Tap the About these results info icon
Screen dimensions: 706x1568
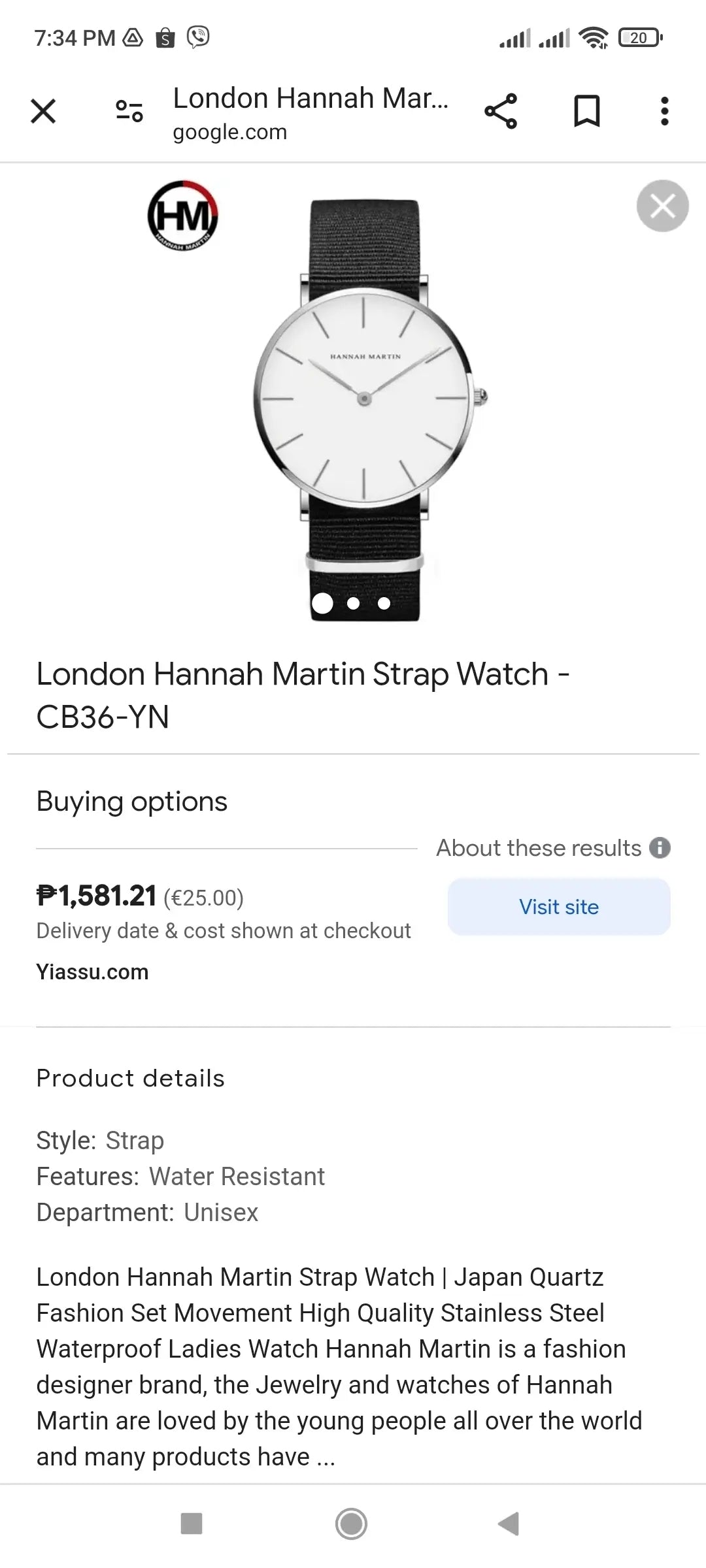coord(660,848)
